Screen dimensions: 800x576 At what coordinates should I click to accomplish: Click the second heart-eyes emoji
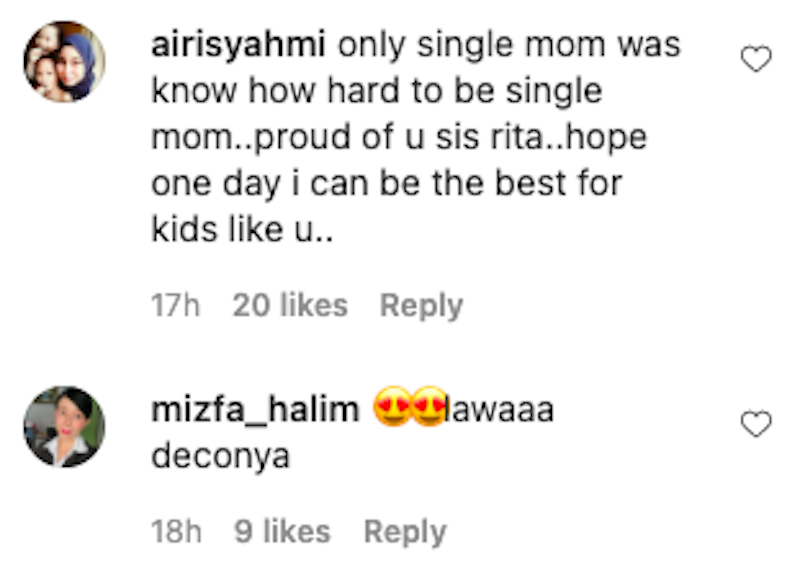[428, 409]
